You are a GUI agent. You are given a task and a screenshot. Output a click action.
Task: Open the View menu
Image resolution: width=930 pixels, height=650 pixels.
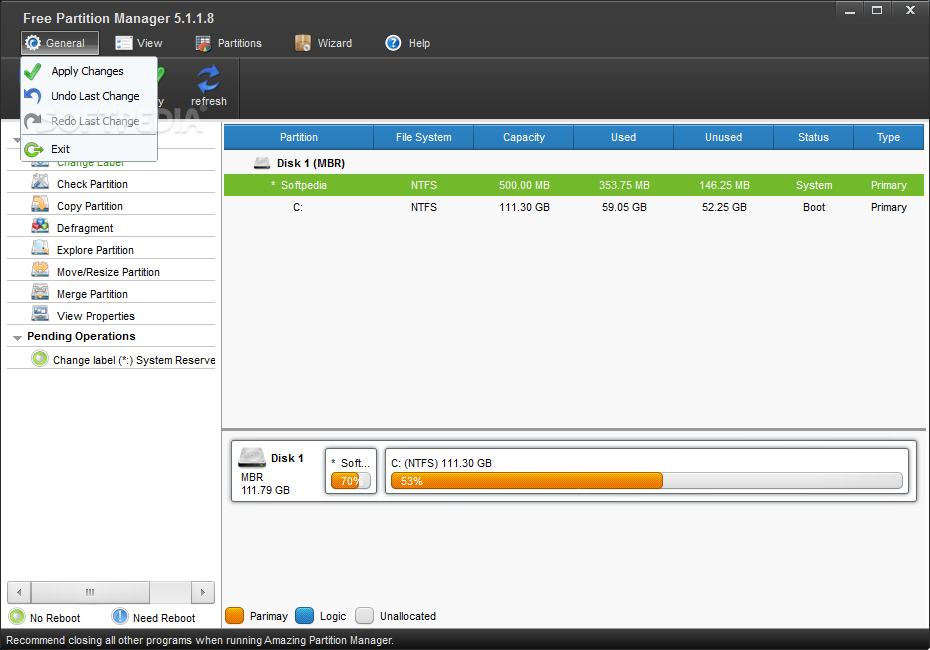pyautogui.click(x=139, y=43)
